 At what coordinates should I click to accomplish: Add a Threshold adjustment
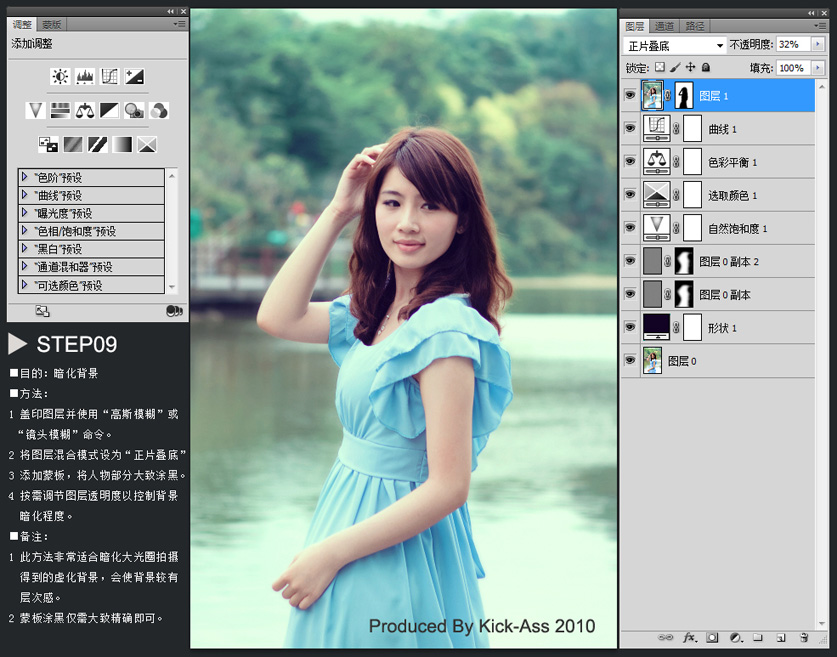[97, 145]
